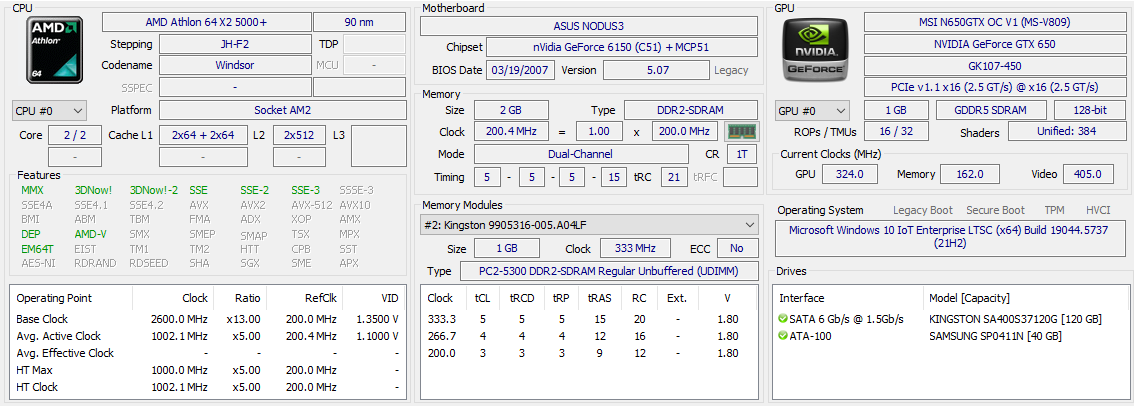1134x406 pixels.
Task: Select the HT Max row label
Action: (x=35, y=371)
